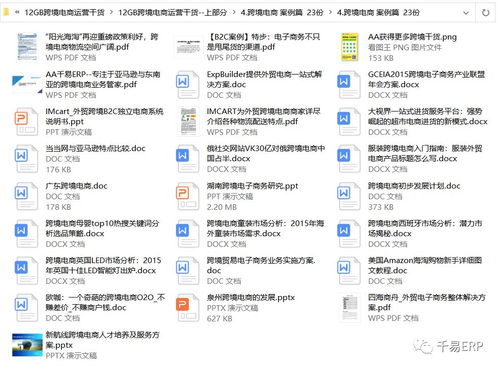Select 大视界一站式进货服务平台 docx icon
499x368 pixels.
(349, 121)
